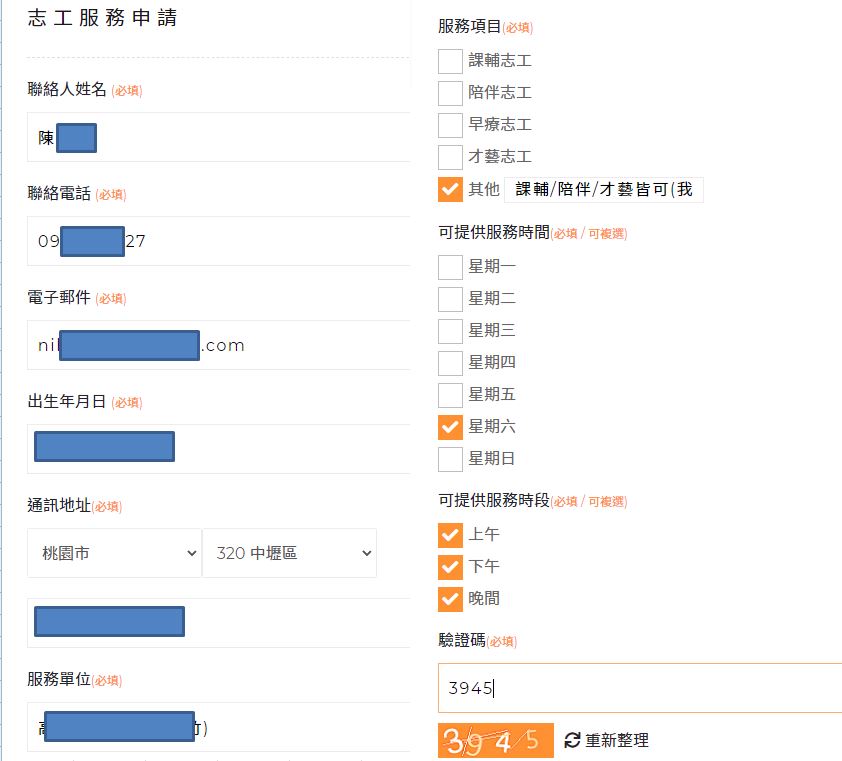
Task: Check the 星期五 availability box
Action: pos(449,394)
